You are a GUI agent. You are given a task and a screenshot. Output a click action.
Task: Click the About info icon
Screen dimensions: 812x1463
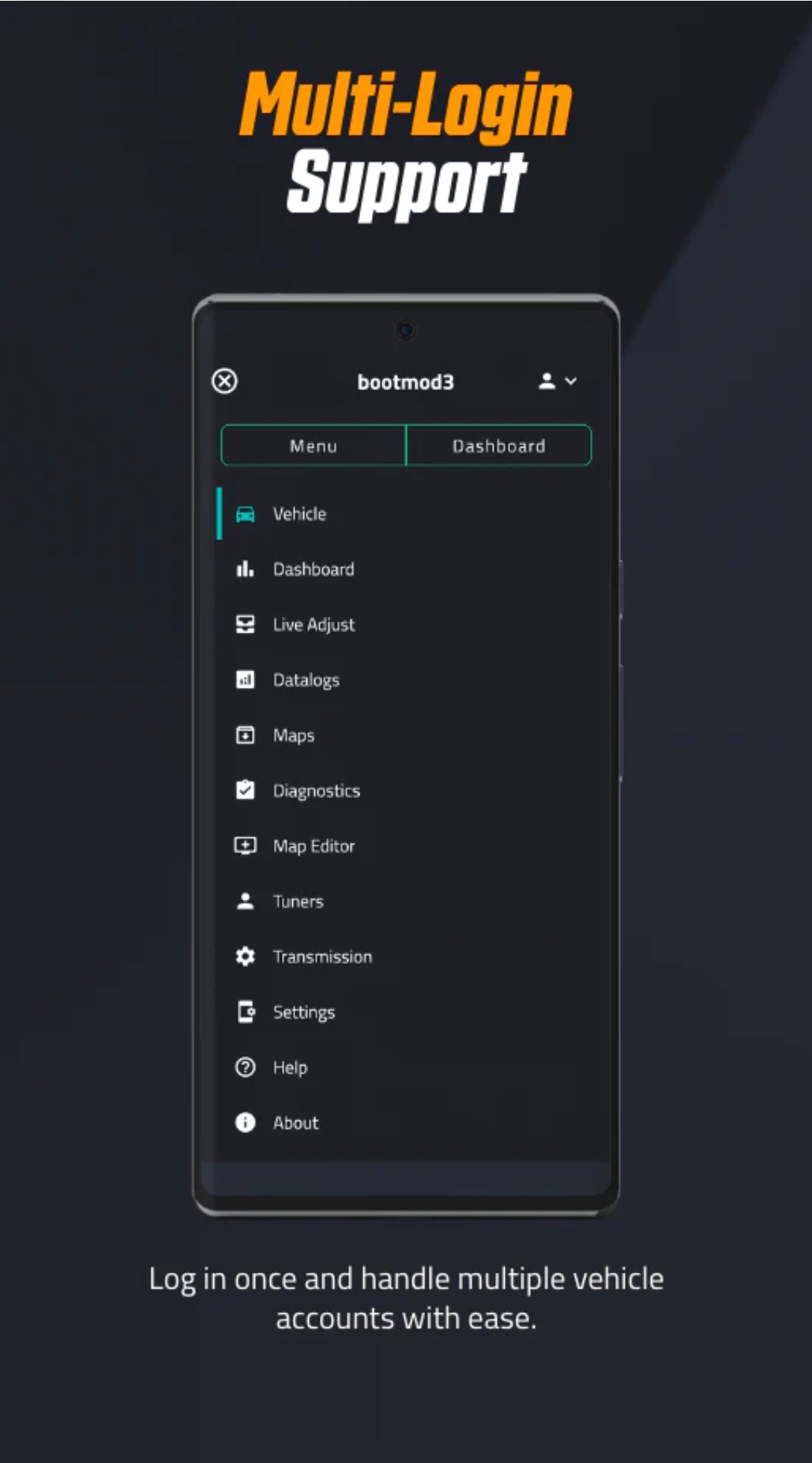(245, 1122)
